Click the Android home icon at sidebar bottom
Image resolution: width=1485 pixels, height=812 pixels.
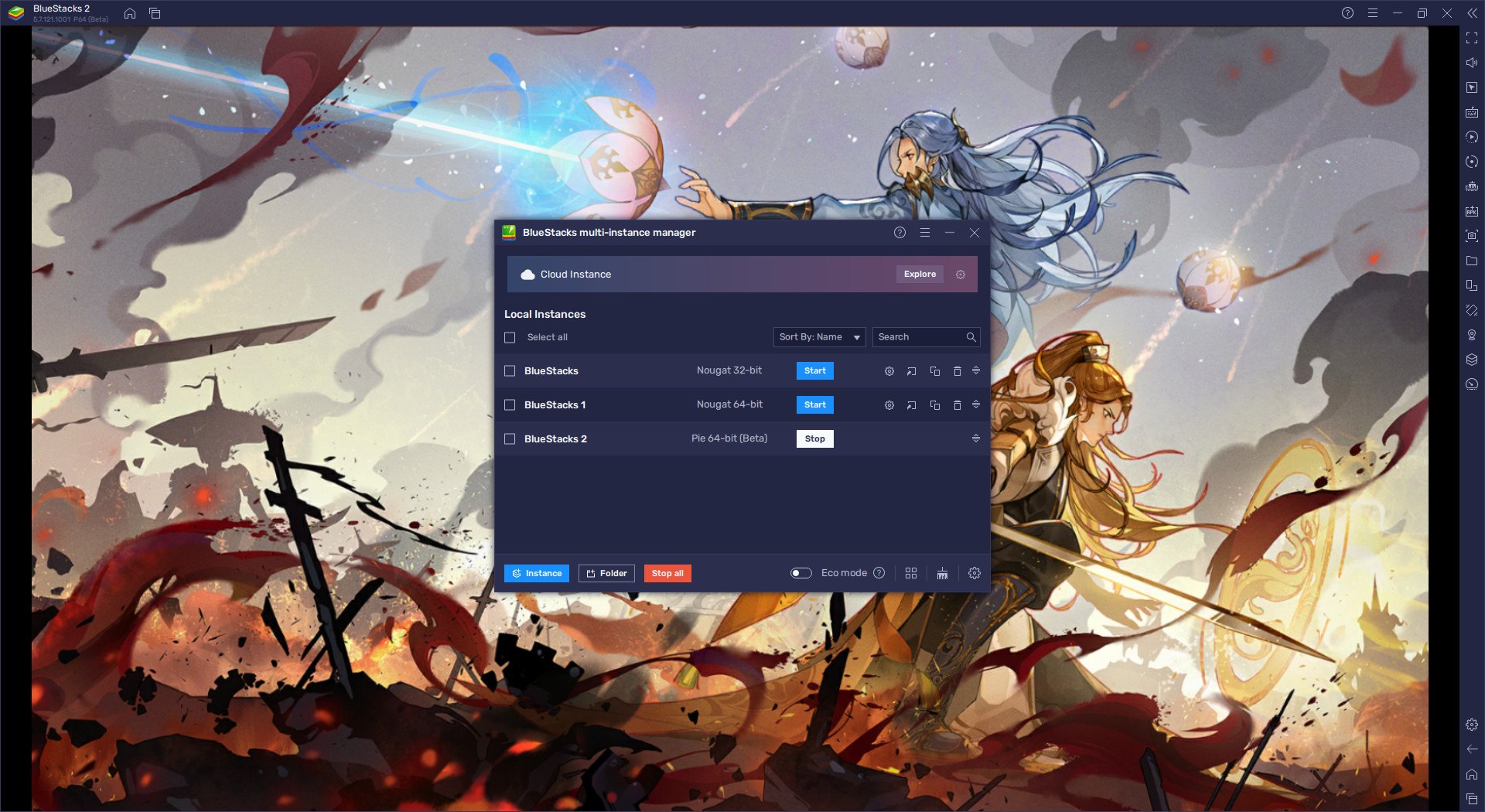[1472, 774]
